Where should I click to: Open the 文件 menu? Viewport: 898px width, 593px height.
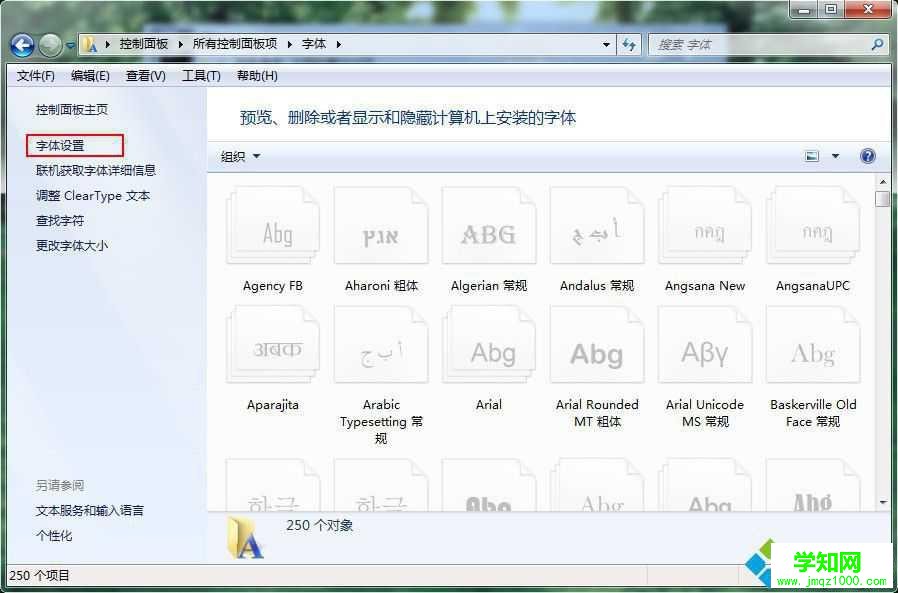(x=35, y=75)
